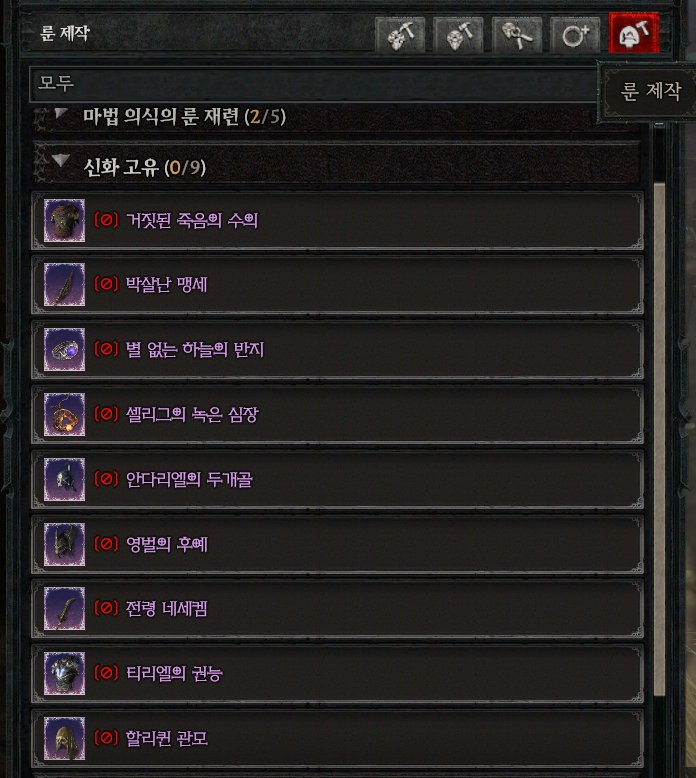Open the second crafting tab with skull and hammer

tap(458, 35)
